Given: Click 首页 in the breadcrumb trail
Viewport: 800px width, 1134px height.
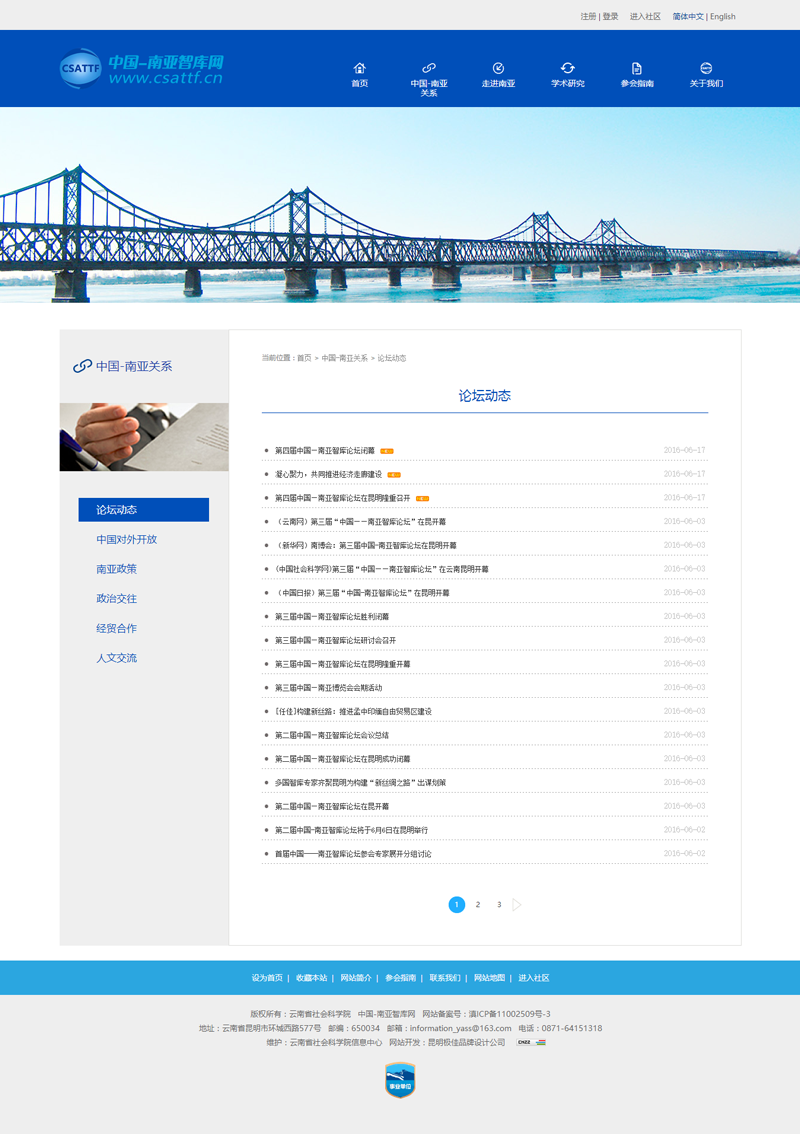Looking at the screenshot, I should coord(304,358).
